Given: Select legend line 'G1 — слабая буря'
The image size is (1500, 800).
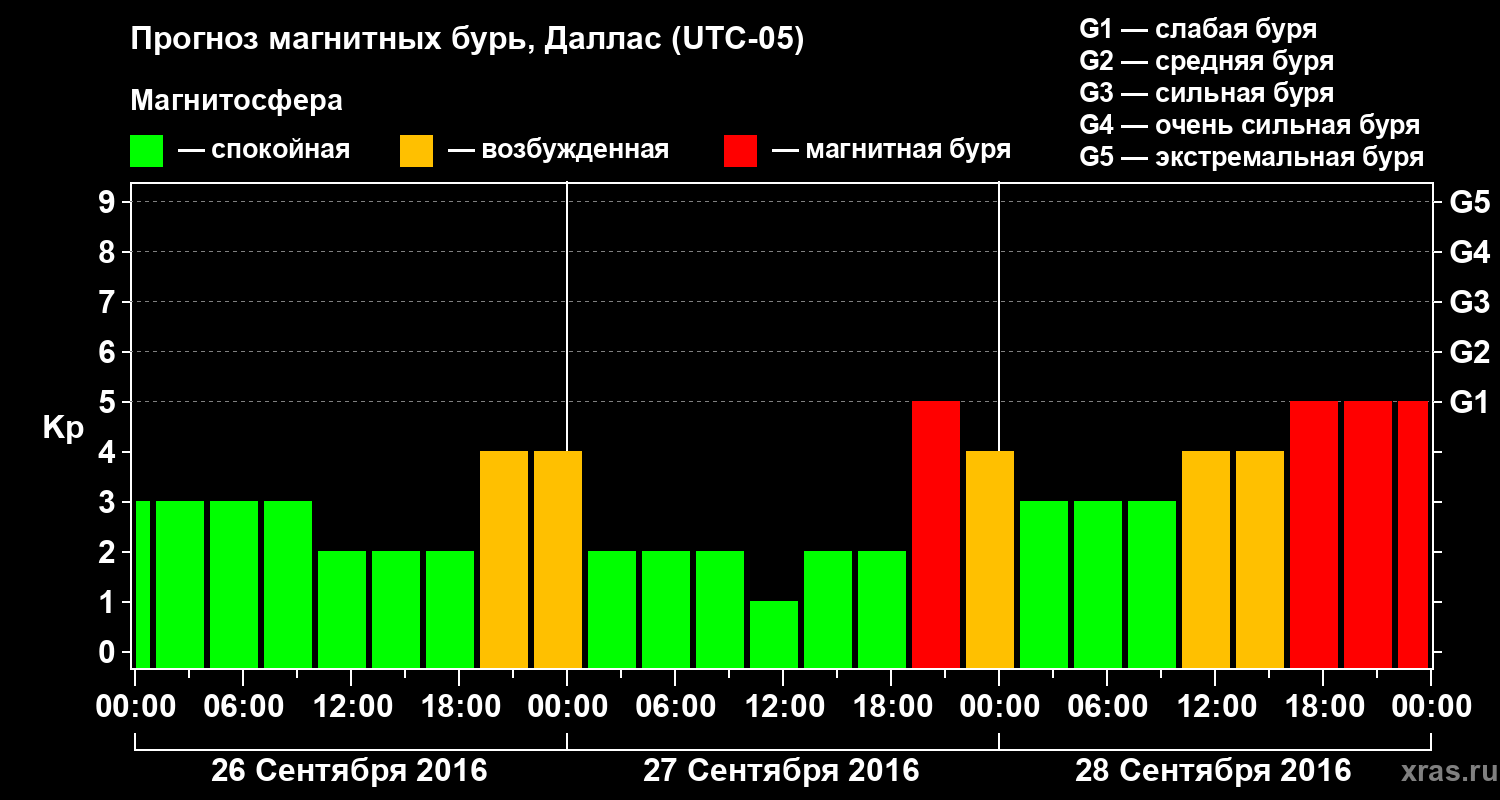Looking at the screenshot, I should [x=1198, y=29].
